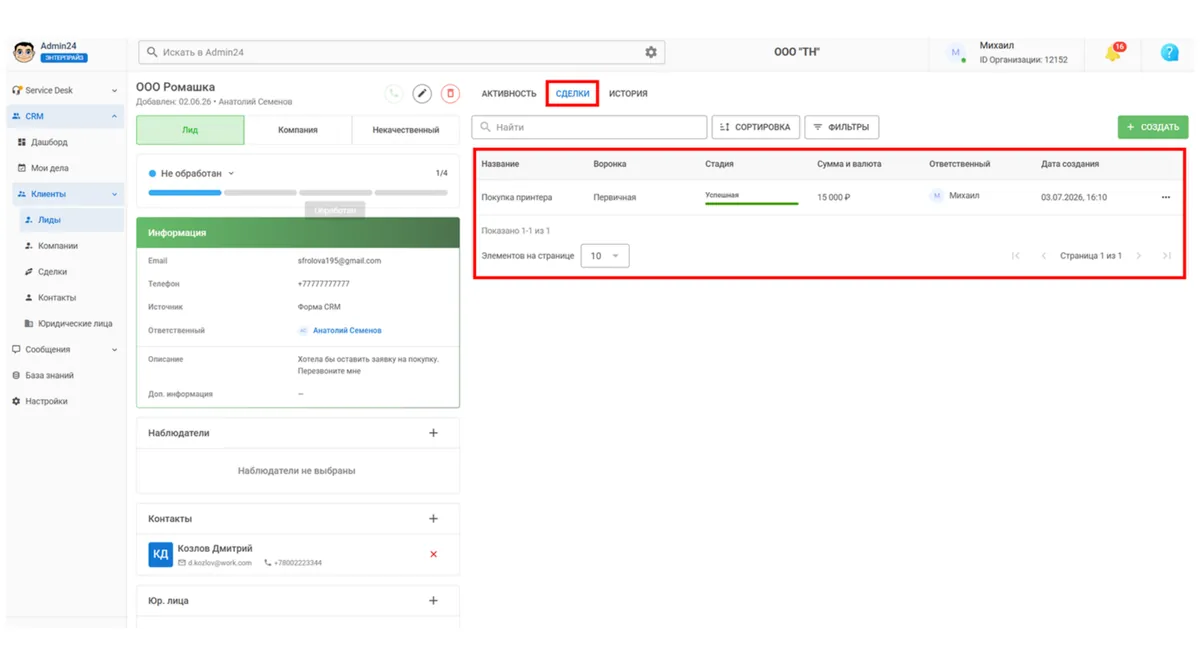Open the Анатолий Семенов responsible link
1200x656 pixels.
pyautogui.click(x=347, y=330)
